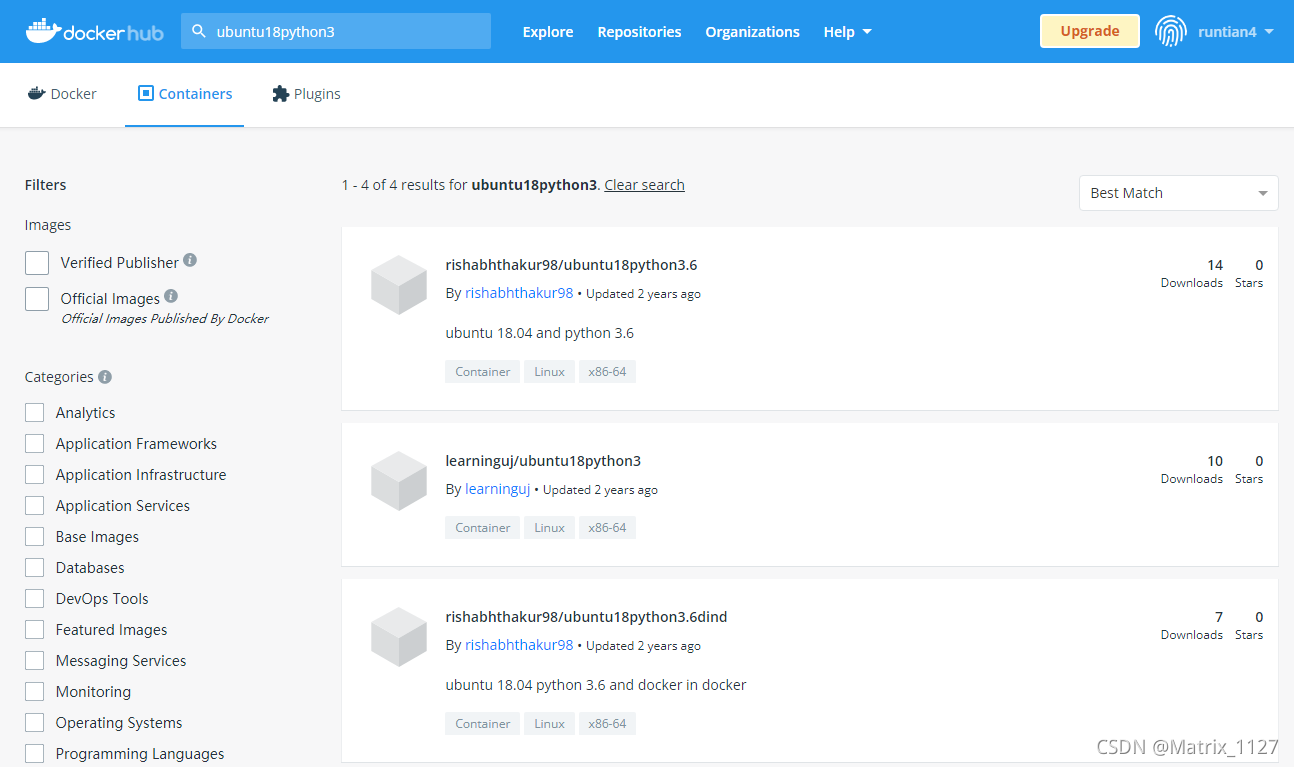The width and height of the screenshot is (1294, 767).
Task: Open the runtian4 account dropdown
Action: [x=1235, y=31]
